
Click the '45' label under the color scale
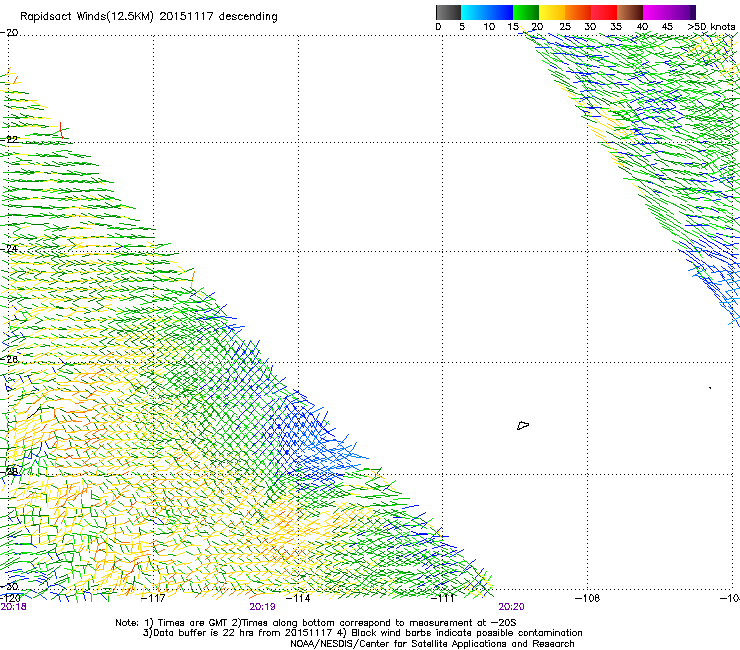click(667, 27)
